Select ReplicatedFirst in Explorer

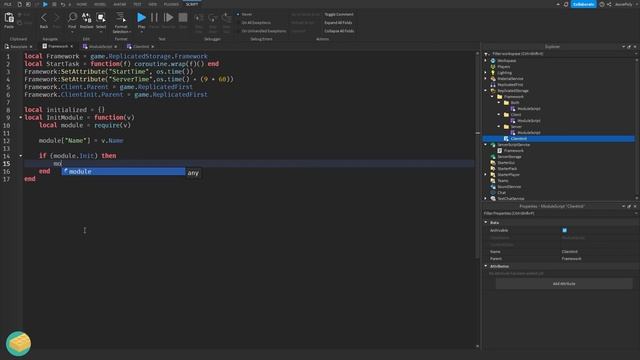[x=510, y=84]
